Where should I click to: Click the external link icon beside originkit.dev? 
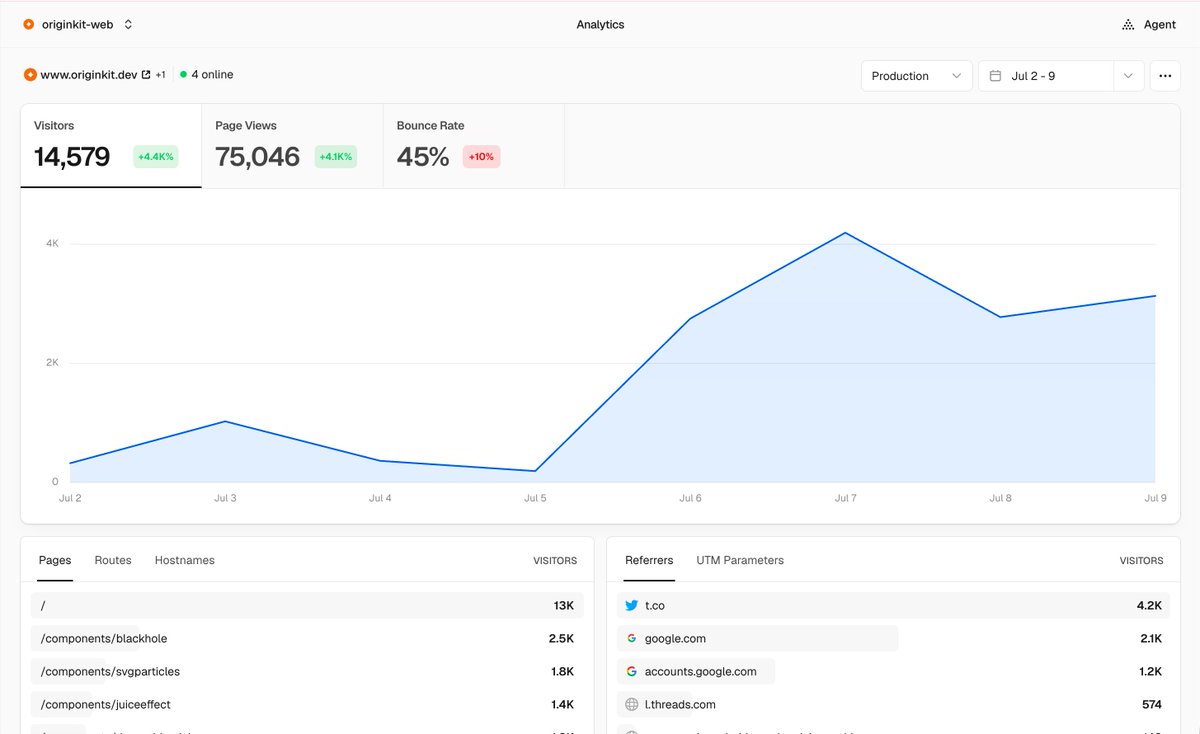coord(146,75)
